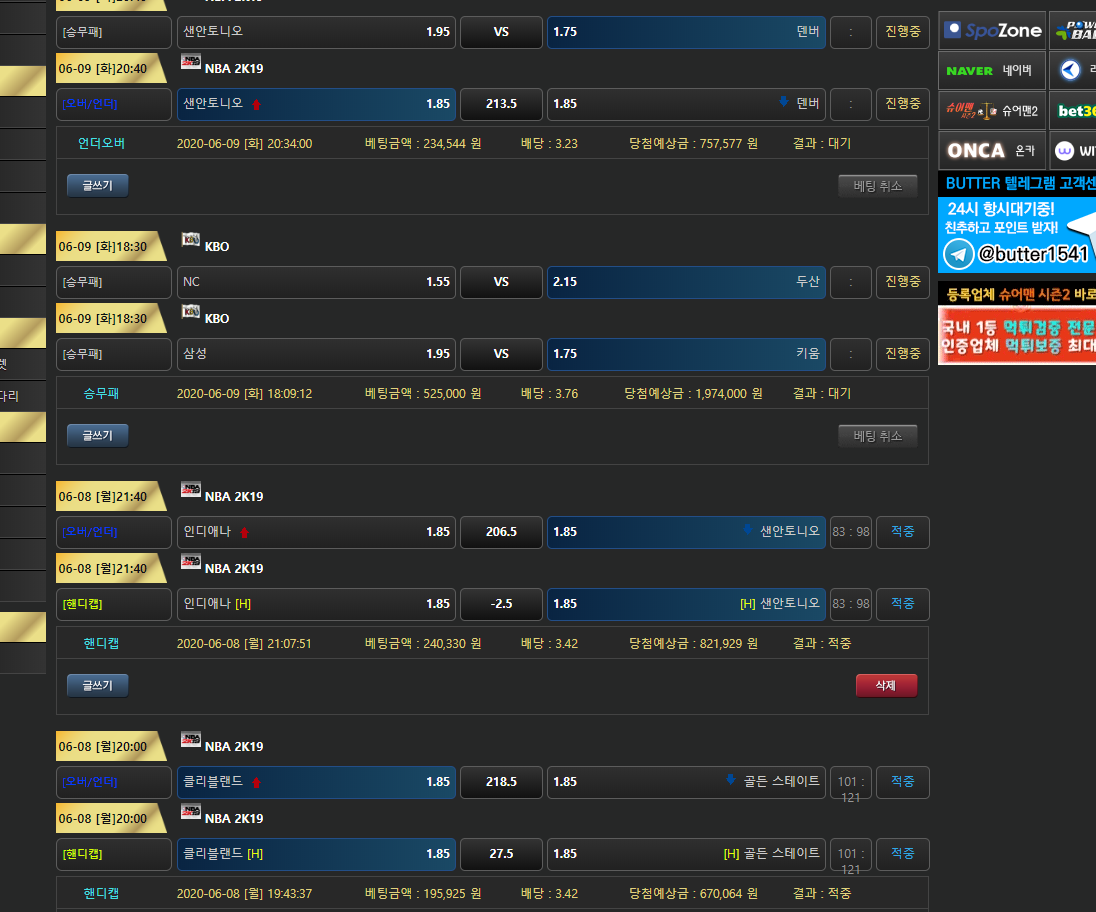Image resolution: width=1096 pixels, height=912 pixels.
Task: Click the red up arrow next to 인디애나
Action: coord(244,532)
